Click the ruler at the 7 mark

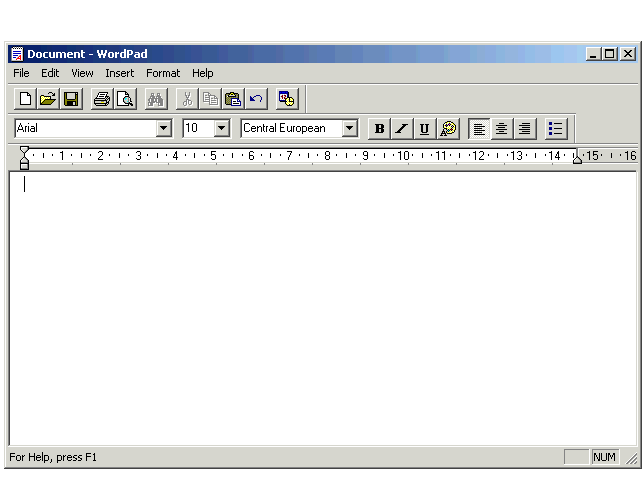coord(289,156)
